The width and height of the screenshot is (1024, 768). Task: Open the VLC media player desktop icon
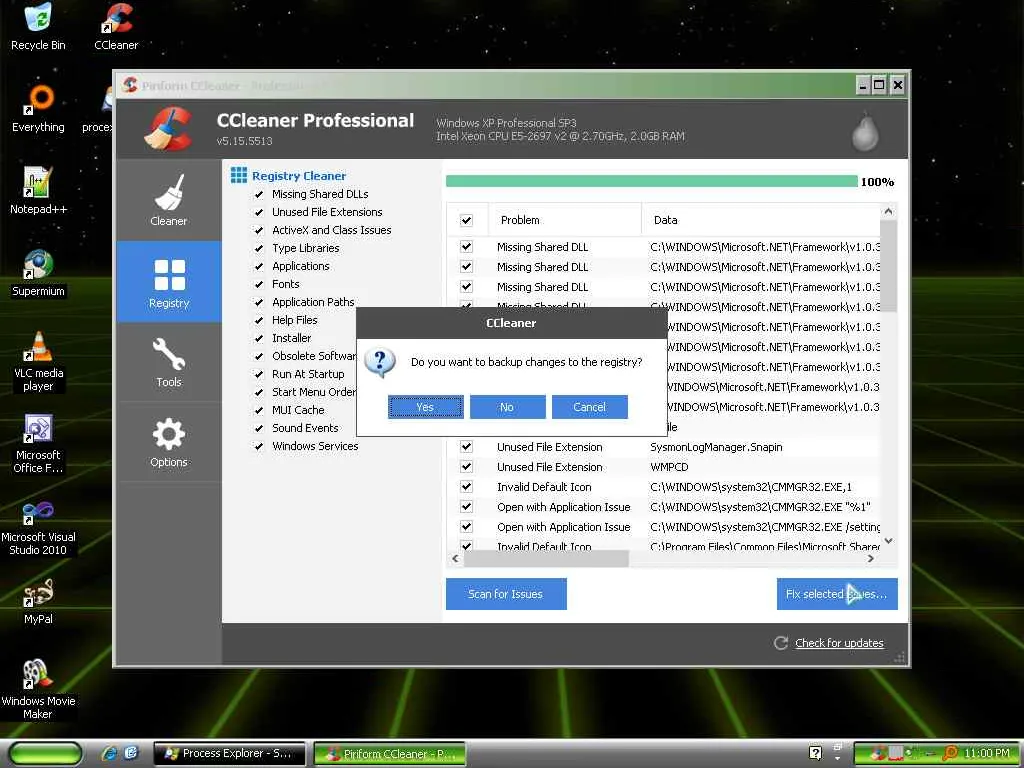pyautogui.click(x=38, y=361)
